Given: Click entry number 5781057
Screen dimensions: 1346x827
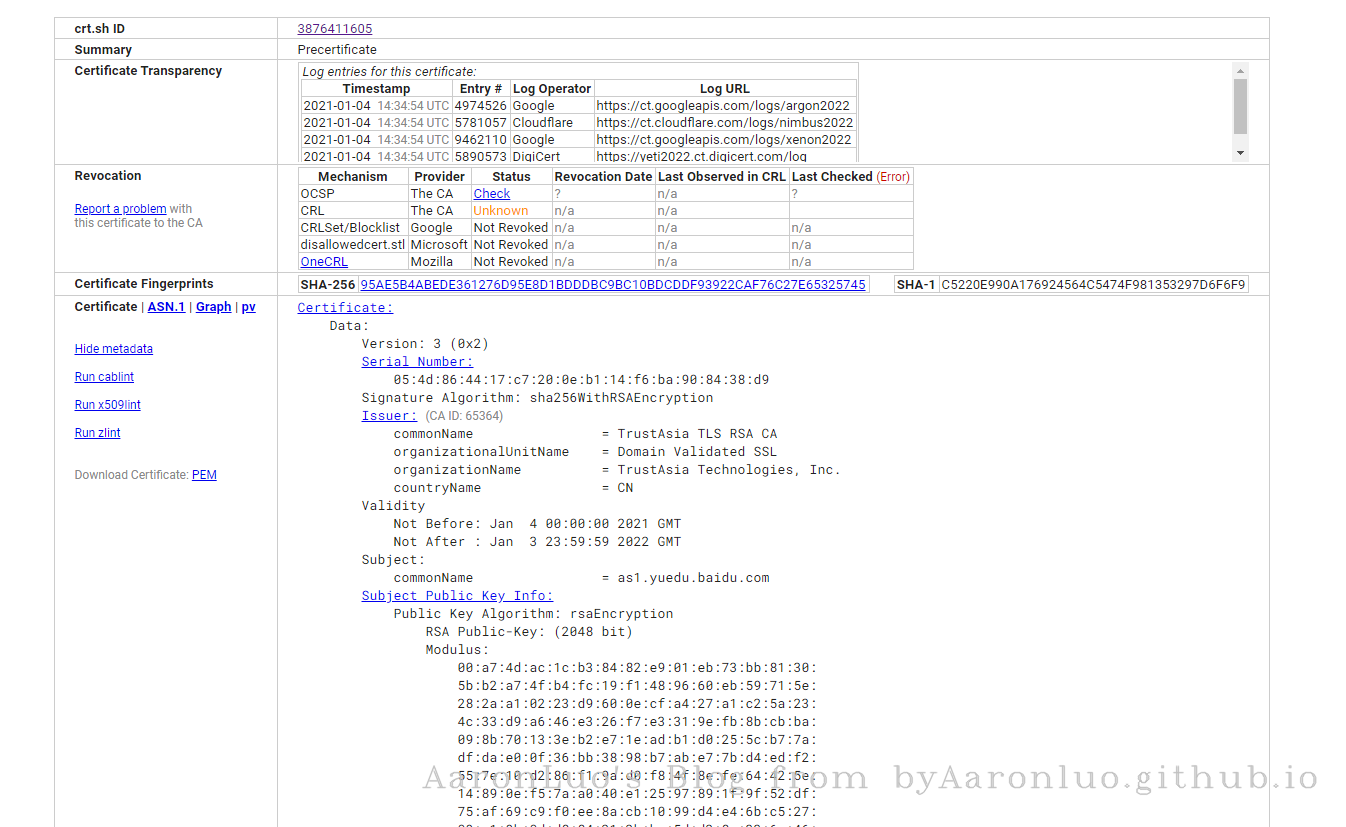Looking at the screenshot, I should click(x=481, y=123).
